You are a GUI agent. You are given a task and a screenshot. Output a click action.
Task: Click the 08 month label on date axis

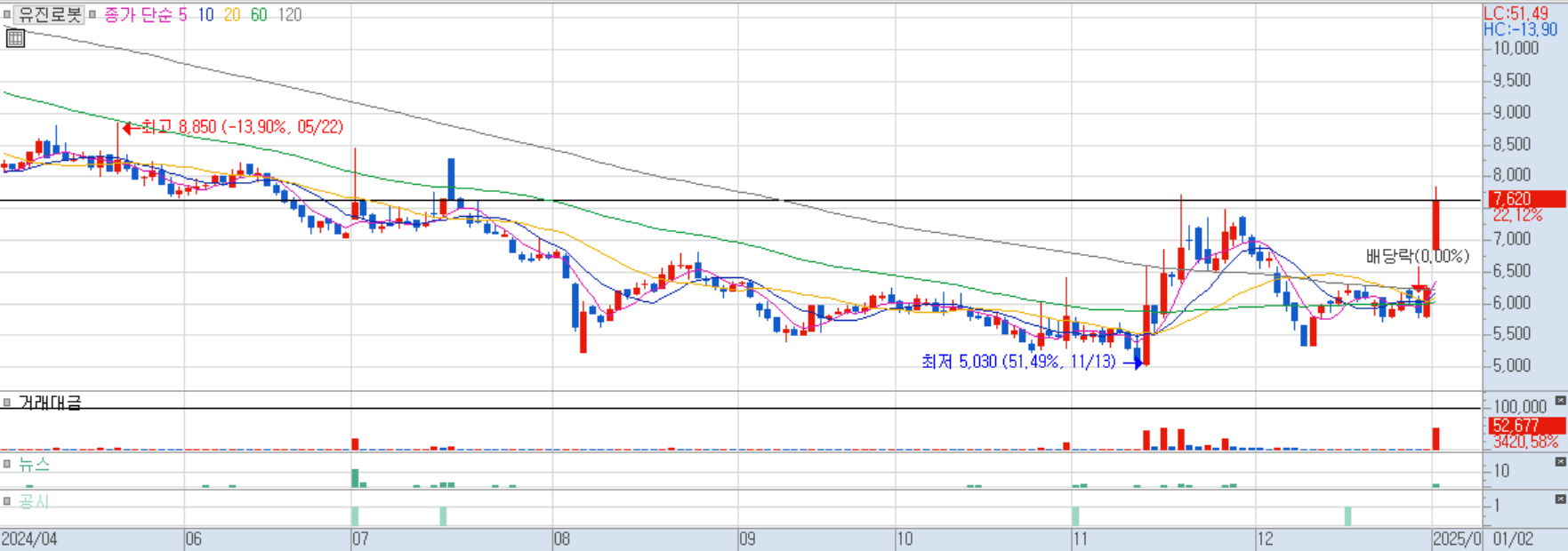tap(562, 539)
